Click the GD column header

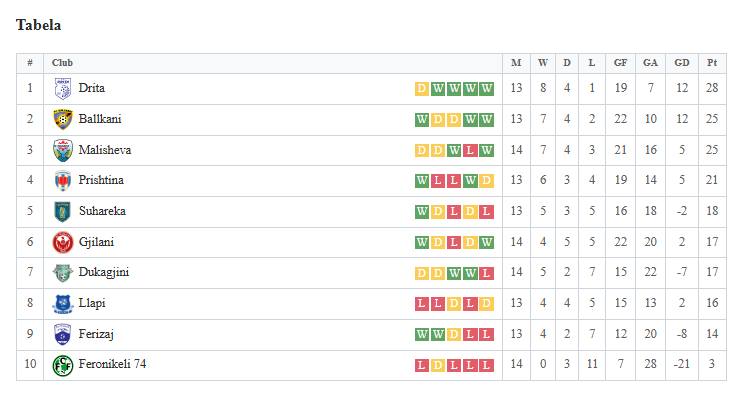(681, 63)
